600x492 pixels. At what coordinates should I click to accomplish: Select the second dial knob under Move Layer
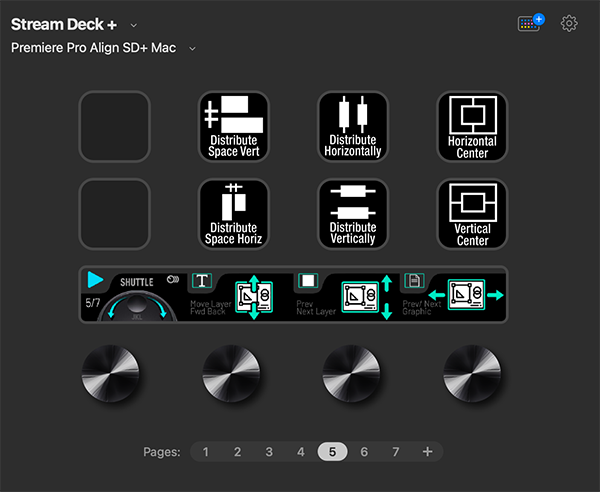pyautogui.click(x=231, y=373)
